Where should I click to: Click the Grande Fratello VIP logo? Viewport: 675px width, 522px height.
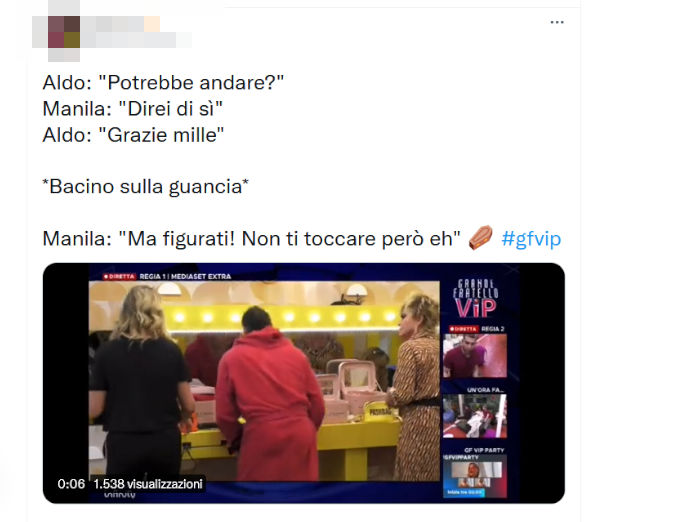click(x=475, y=298)
